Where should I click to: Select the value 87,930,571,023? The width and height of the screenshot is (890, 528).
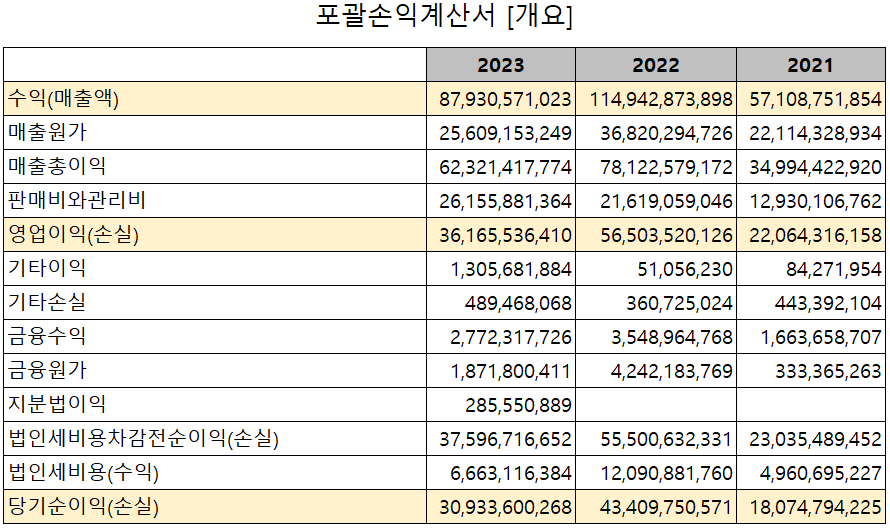tap(505, 99)
